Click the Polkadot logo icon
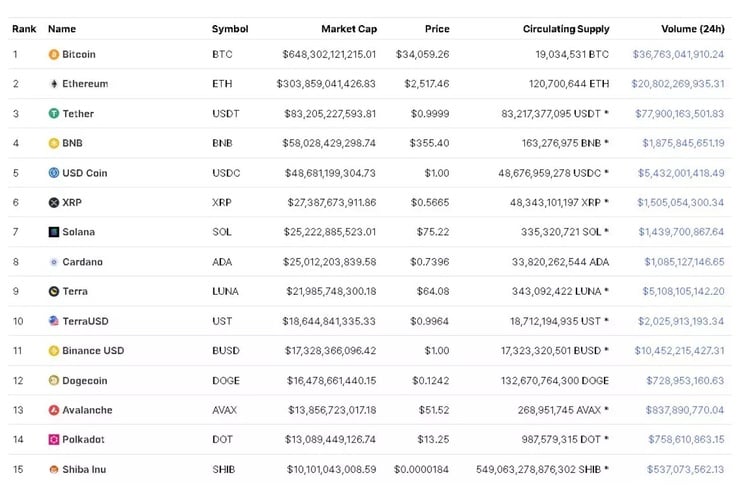The width and height of the screenshot is (750, 498). point(54,440)
